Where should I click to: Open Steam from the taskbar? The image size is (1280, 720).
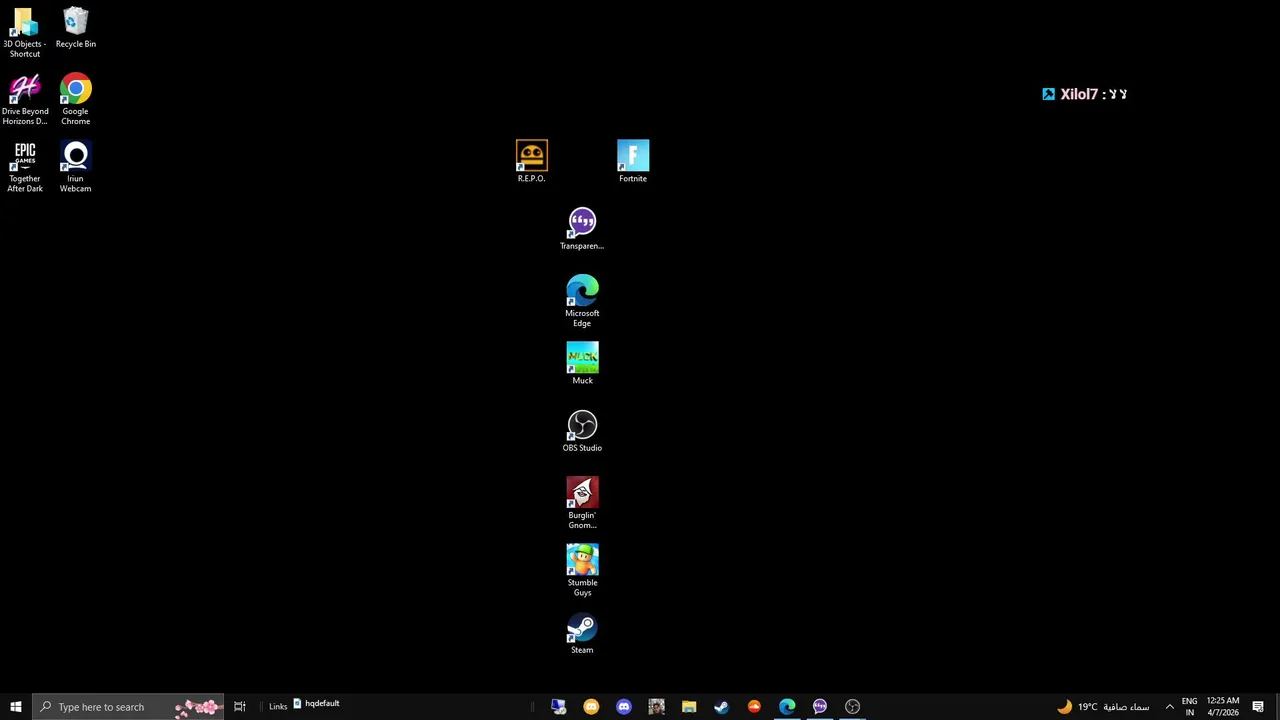(x=721, y=707)
